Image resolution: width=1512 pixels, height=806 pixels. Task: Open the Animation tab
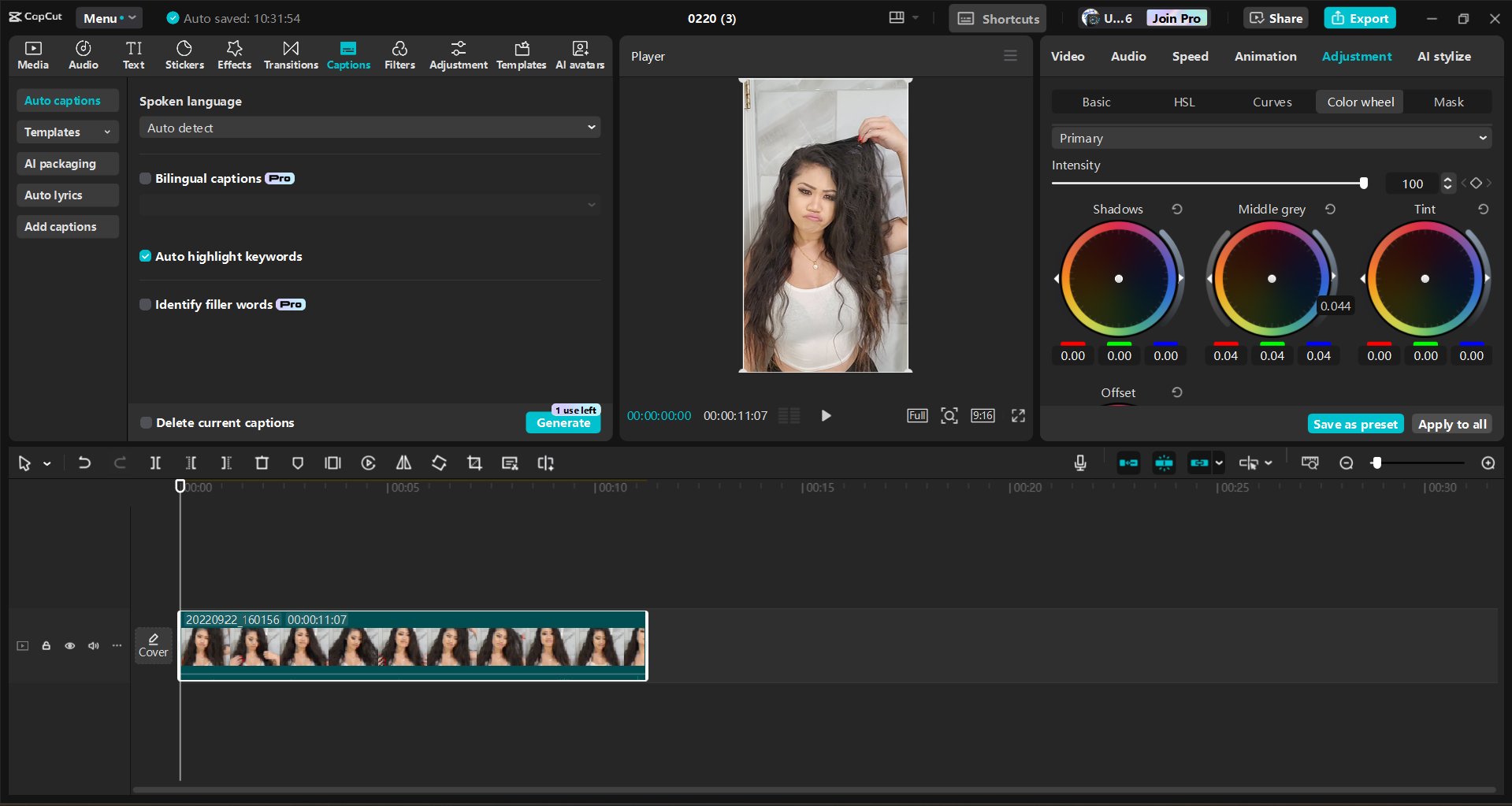pyautogui.click(x=1265, y=56)
